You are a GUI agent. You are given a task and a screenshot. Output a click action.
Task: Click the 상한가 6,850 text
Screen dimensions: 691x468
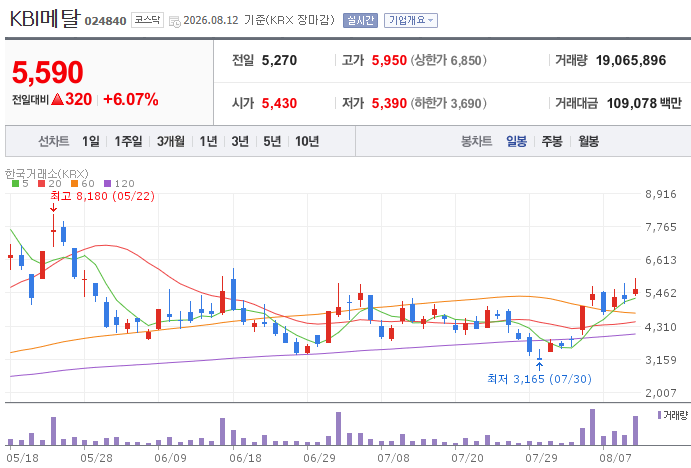pyautogui.click(x=449, y=60)
